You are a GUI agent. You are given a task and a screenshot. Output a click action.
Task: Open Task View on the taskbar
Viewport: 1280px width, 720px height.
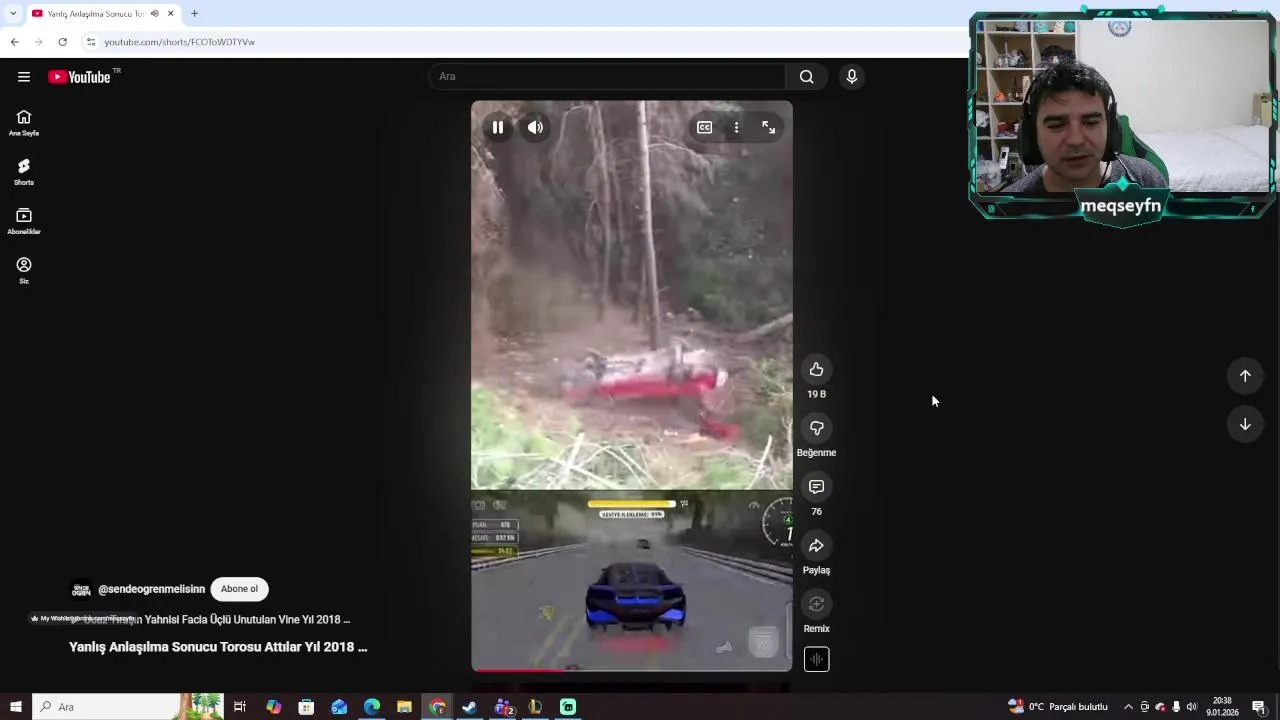click(240, 707)
